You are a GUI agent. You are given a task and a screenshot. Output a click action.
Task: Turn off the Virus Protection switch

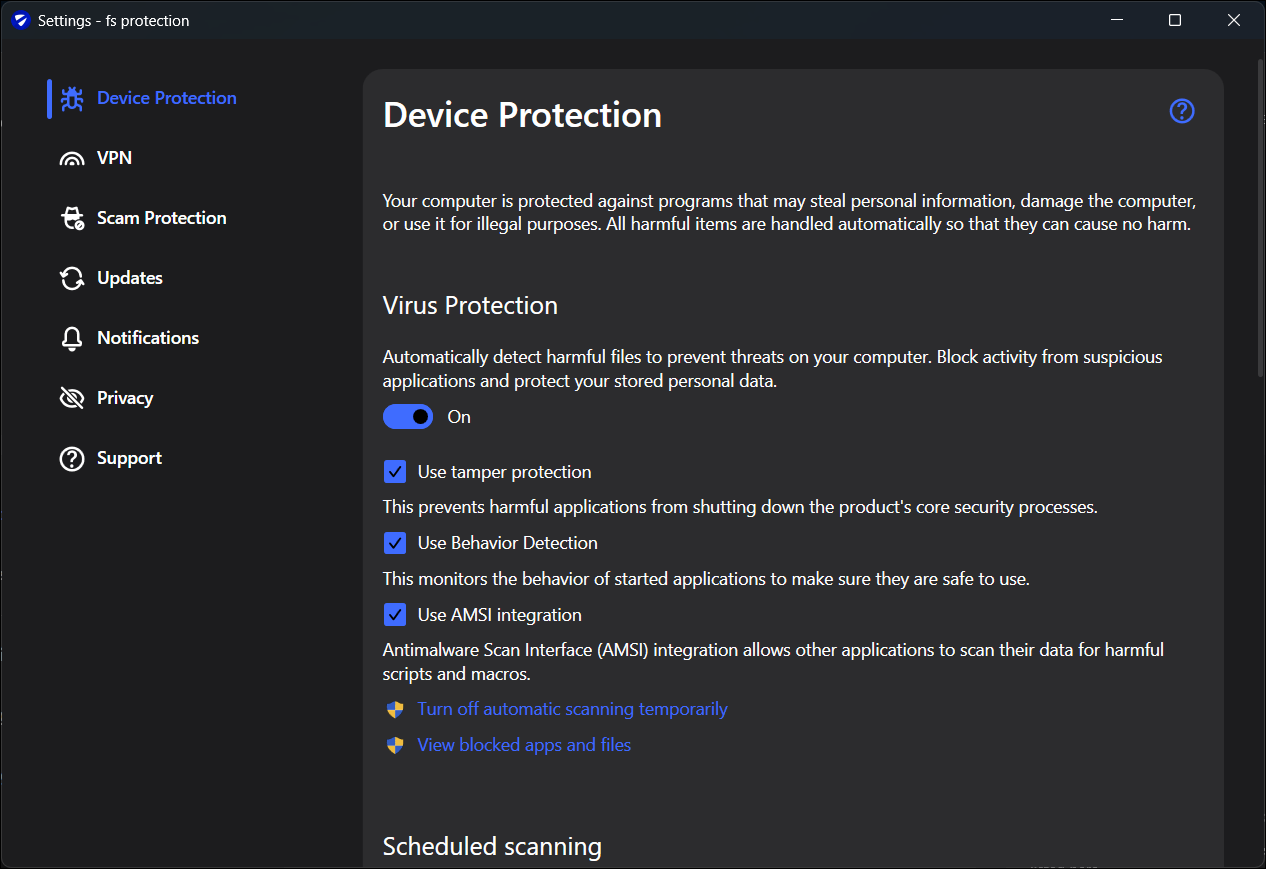click(408, 417)
